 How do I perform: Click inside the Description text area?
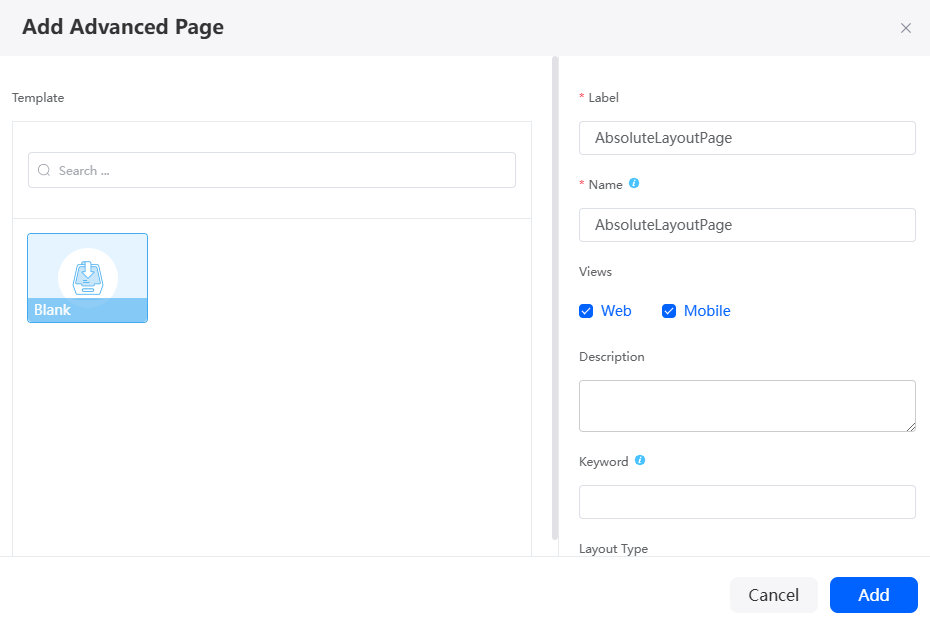[x=747, y=406]
